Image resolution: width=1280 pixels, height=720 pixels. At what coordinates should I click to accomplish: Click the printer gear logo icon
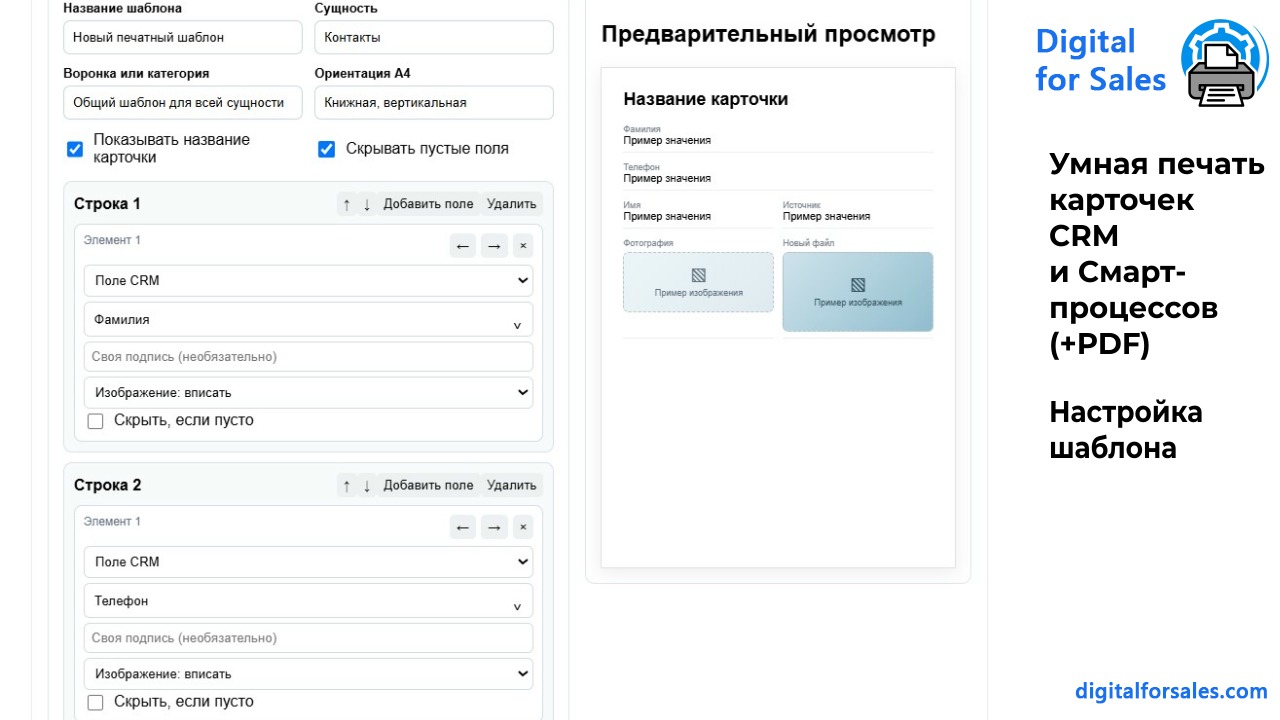point(1224,62)
